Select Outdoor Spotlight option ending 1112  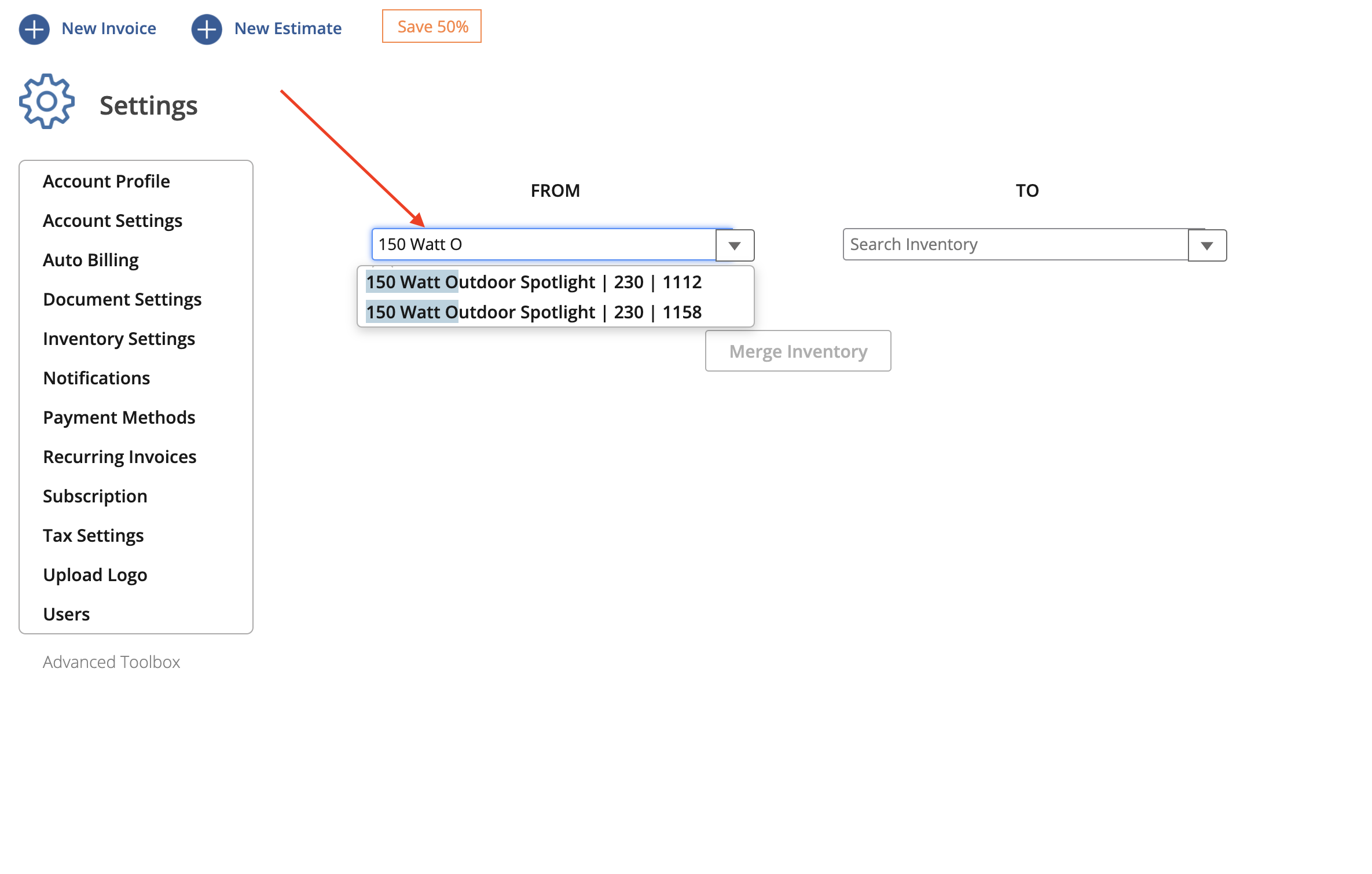tap(533, 282)
